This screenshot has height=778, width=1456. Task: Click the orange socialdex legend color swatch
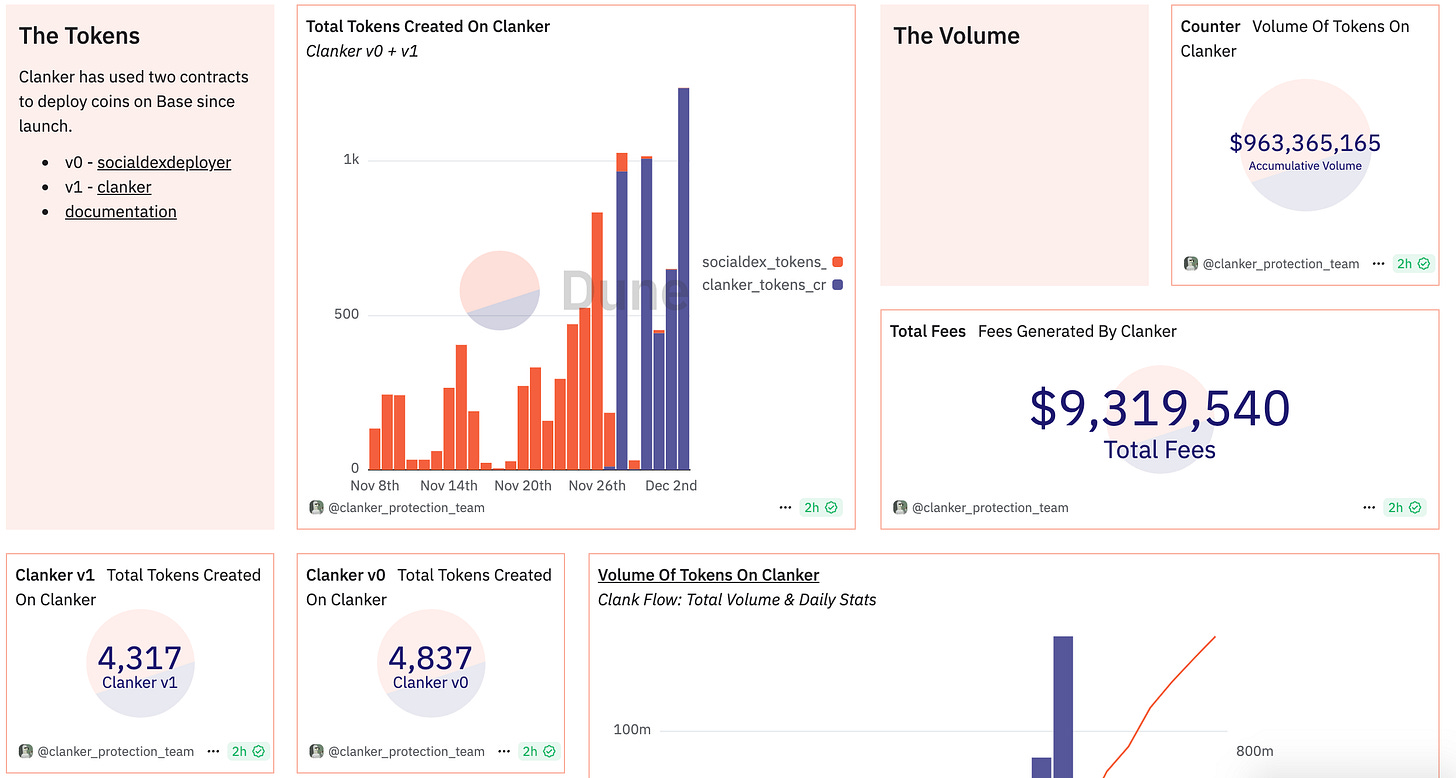tap(838, 262)
